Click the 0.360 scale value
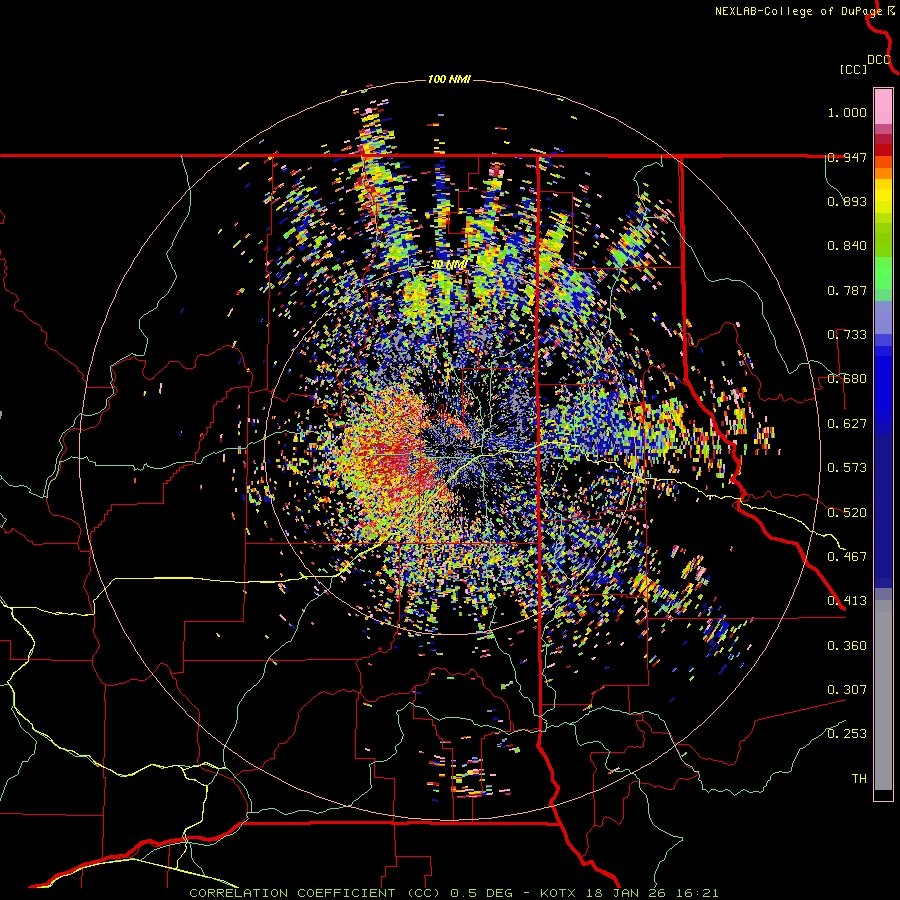The width and height of the screenshot is (900, 900). [847, 646]
